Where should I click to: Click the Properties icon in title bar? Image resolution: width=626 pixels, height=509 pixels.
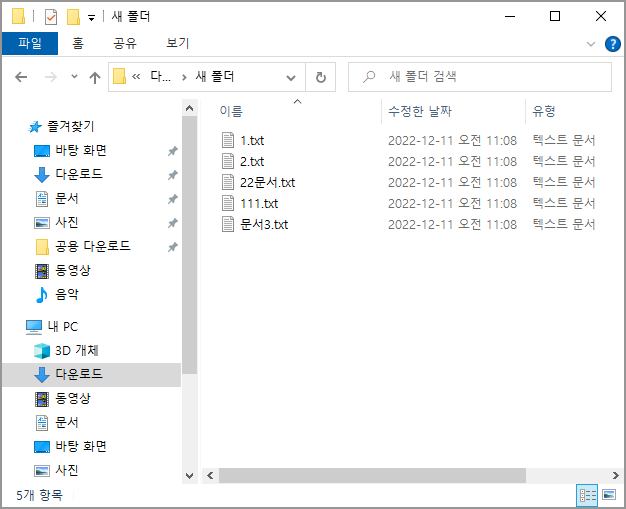(51, 17)
